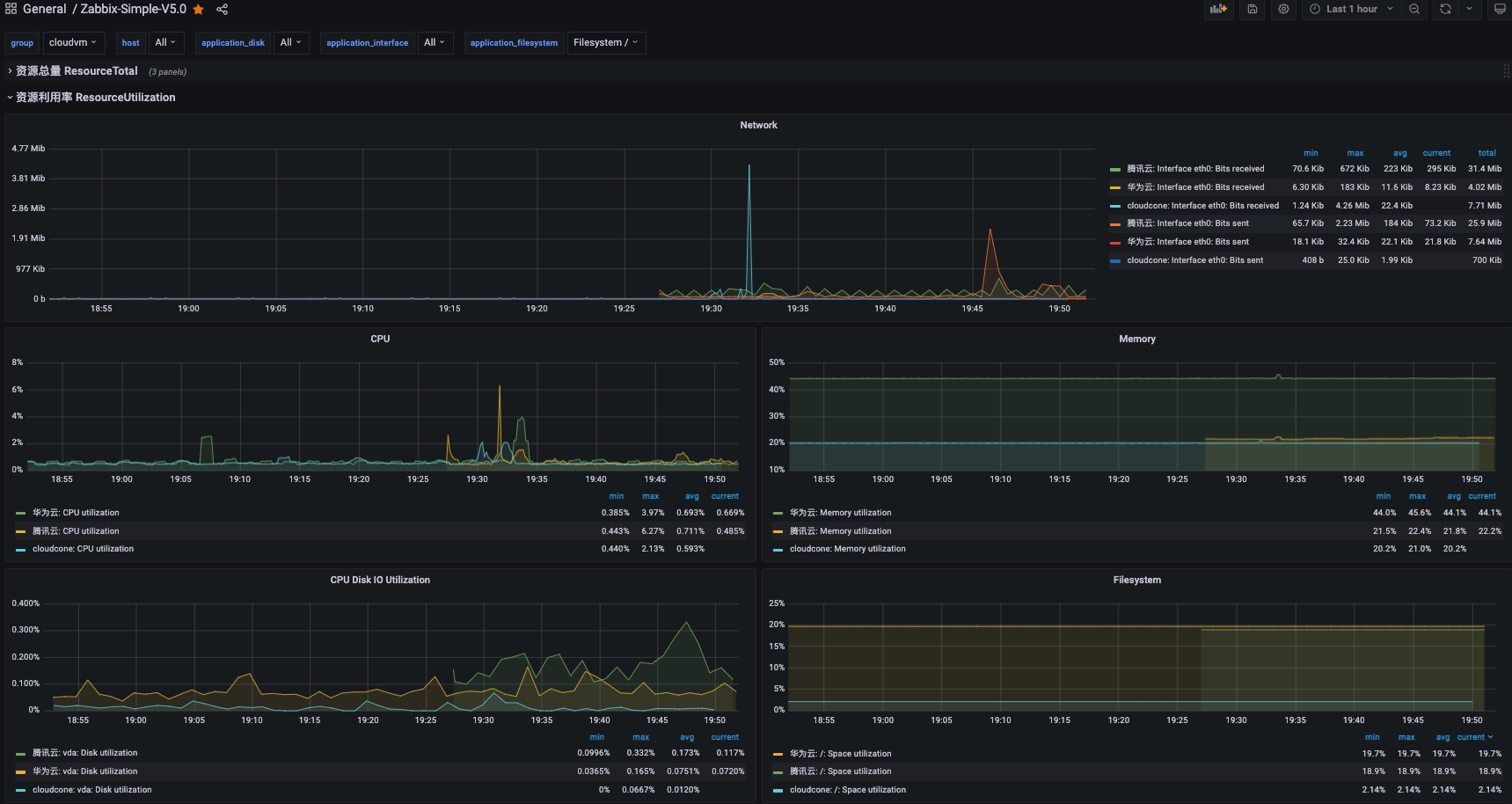Toggle cloudcone Memory utilization series
The image size is (1512, 804).
(x=847, y=549)
